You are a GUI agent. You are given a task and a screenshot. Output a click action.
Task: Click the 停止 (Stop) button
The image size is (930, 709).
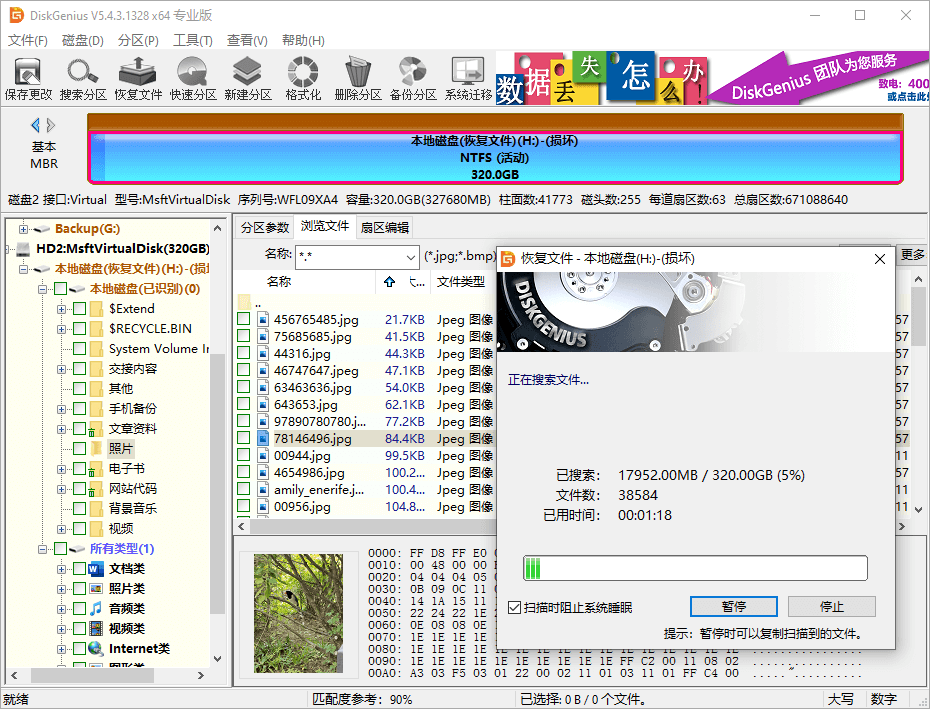point(832,606)
